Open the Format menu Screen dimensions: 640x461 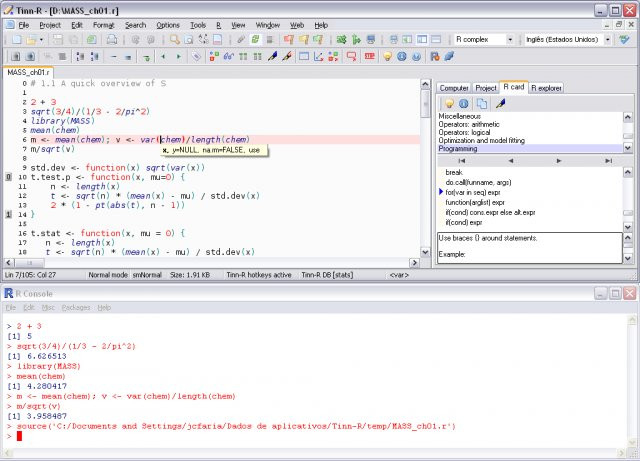point(104,25)
